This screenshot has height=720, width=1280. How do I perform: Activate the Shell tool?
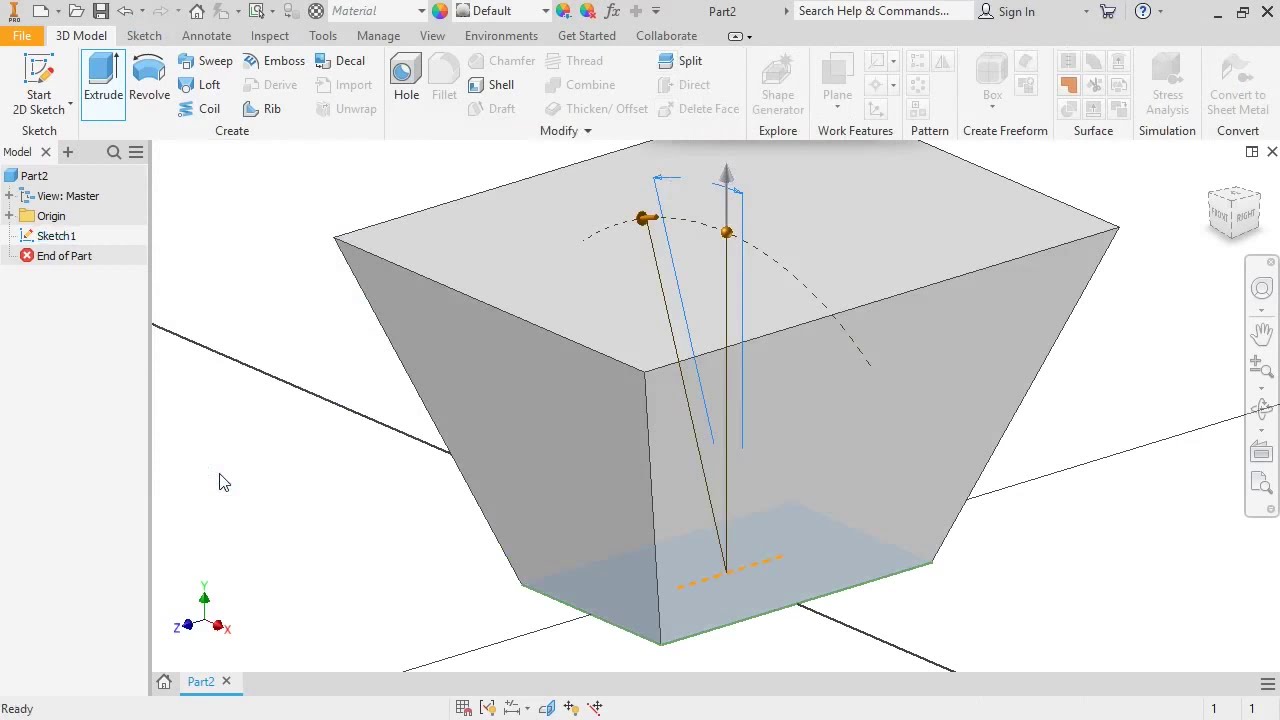coord(491,85)
